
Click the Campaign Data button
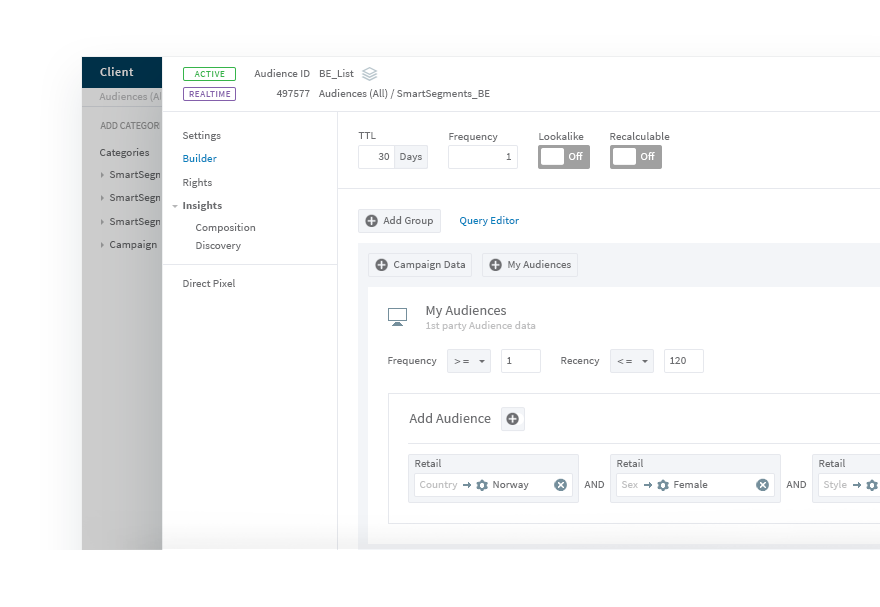click(x=420, y=265)
